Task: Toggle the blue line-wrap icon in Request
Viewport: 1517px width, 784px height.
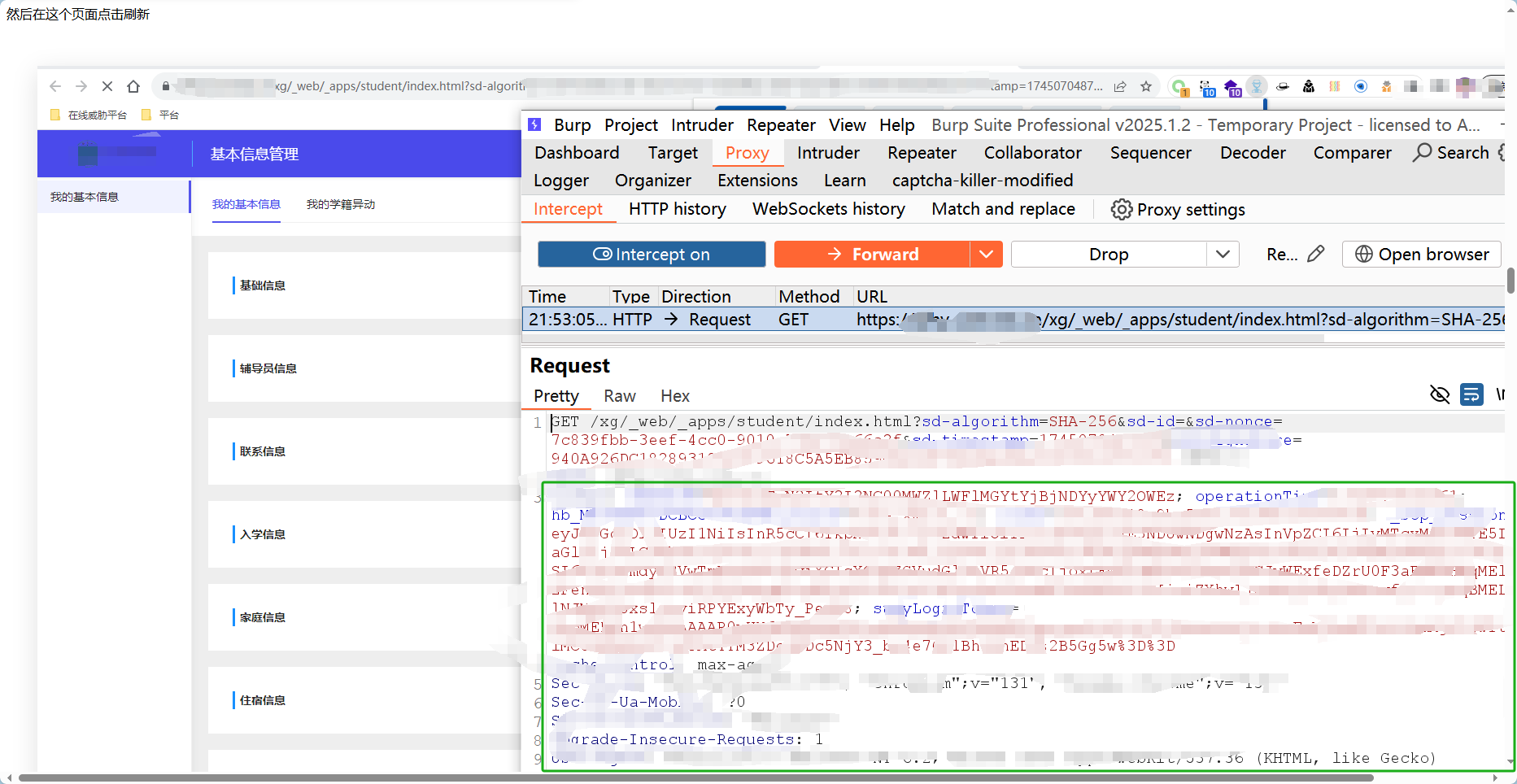Action: point(1471,394)
